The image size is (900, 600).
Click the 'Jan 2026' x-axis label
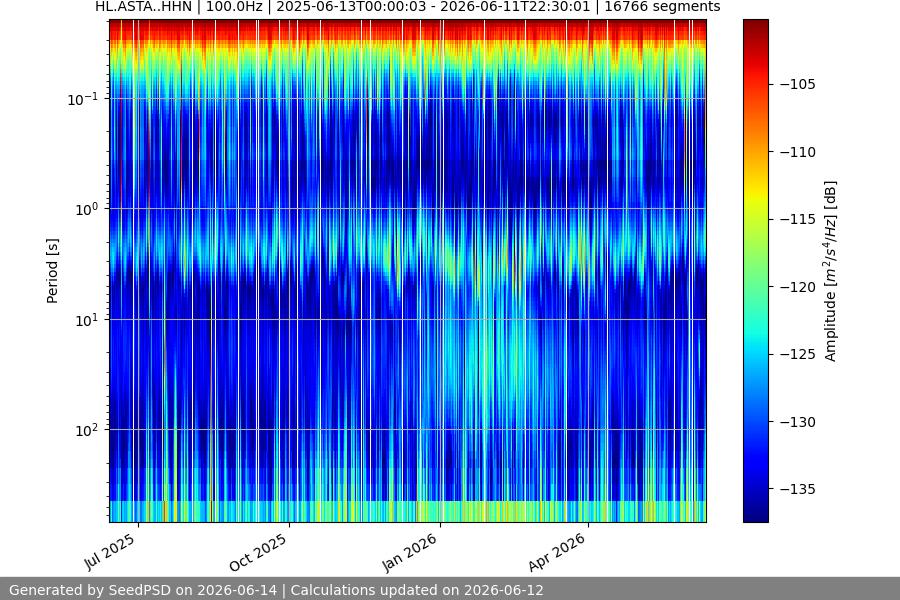(410, 552)
